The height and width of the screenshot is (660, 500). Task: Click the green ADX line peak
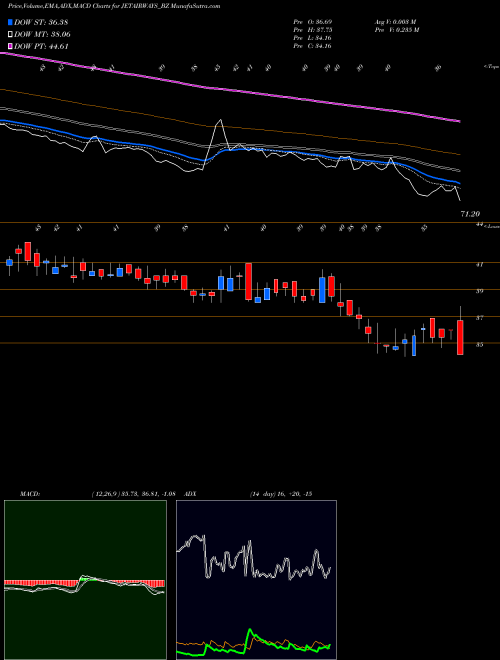point(251,630)
